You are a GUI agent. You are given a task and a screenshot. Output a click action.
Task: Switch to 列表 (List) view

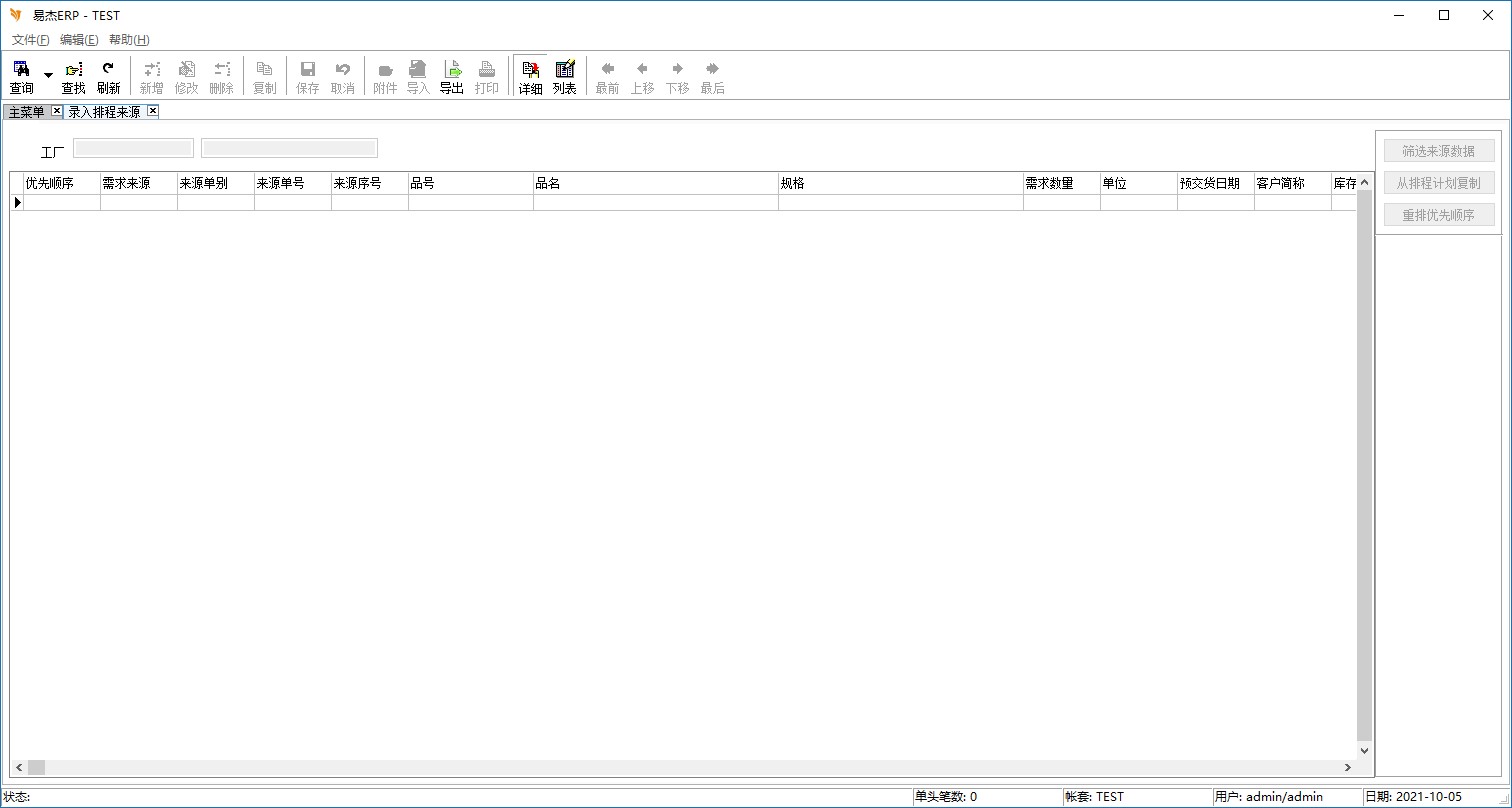coord(565,77)
